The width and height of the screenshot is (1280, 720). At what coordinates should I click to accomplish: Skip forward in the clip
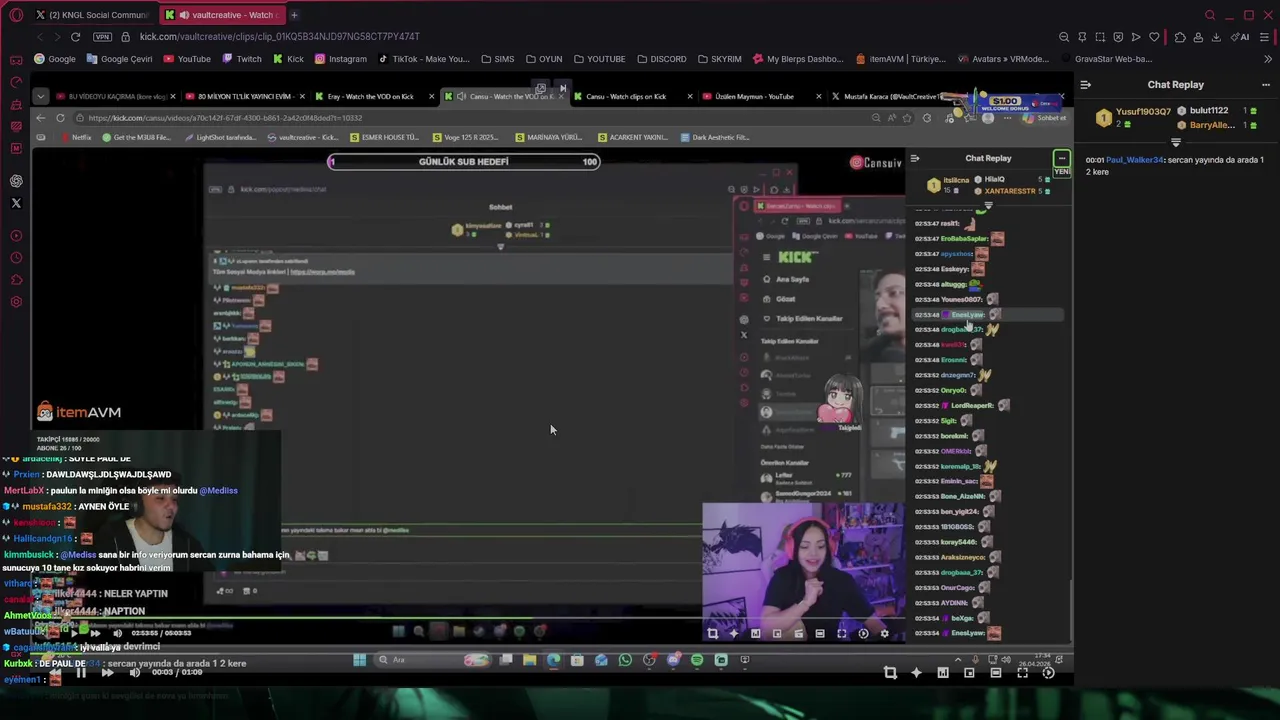tap(107, 673)
